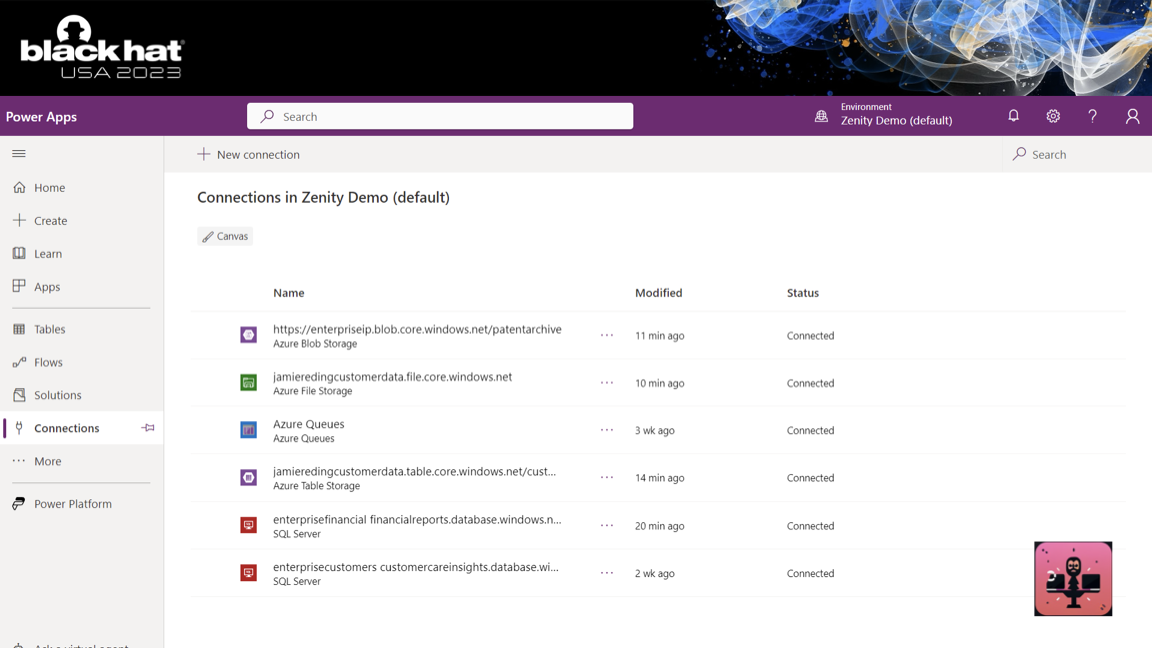
Task: Click the environment picker icon
Action: [x=821, y=116]
